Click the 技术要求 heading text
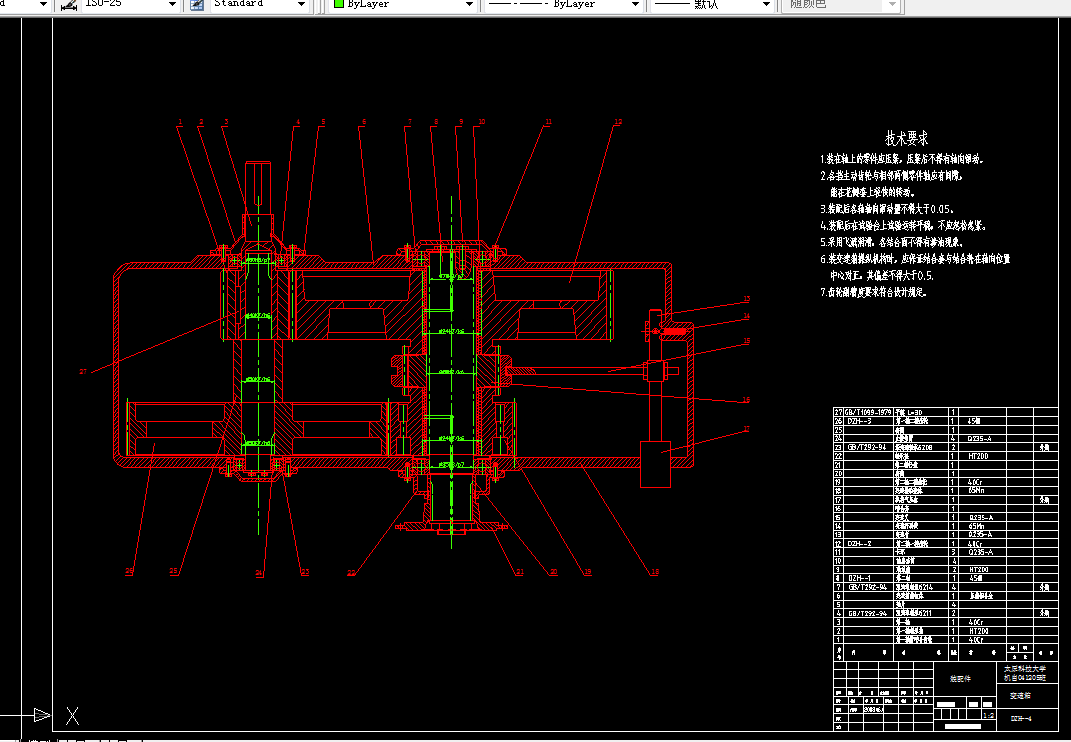This screenshot has width=1071, height=742. (x=907, y=139)
